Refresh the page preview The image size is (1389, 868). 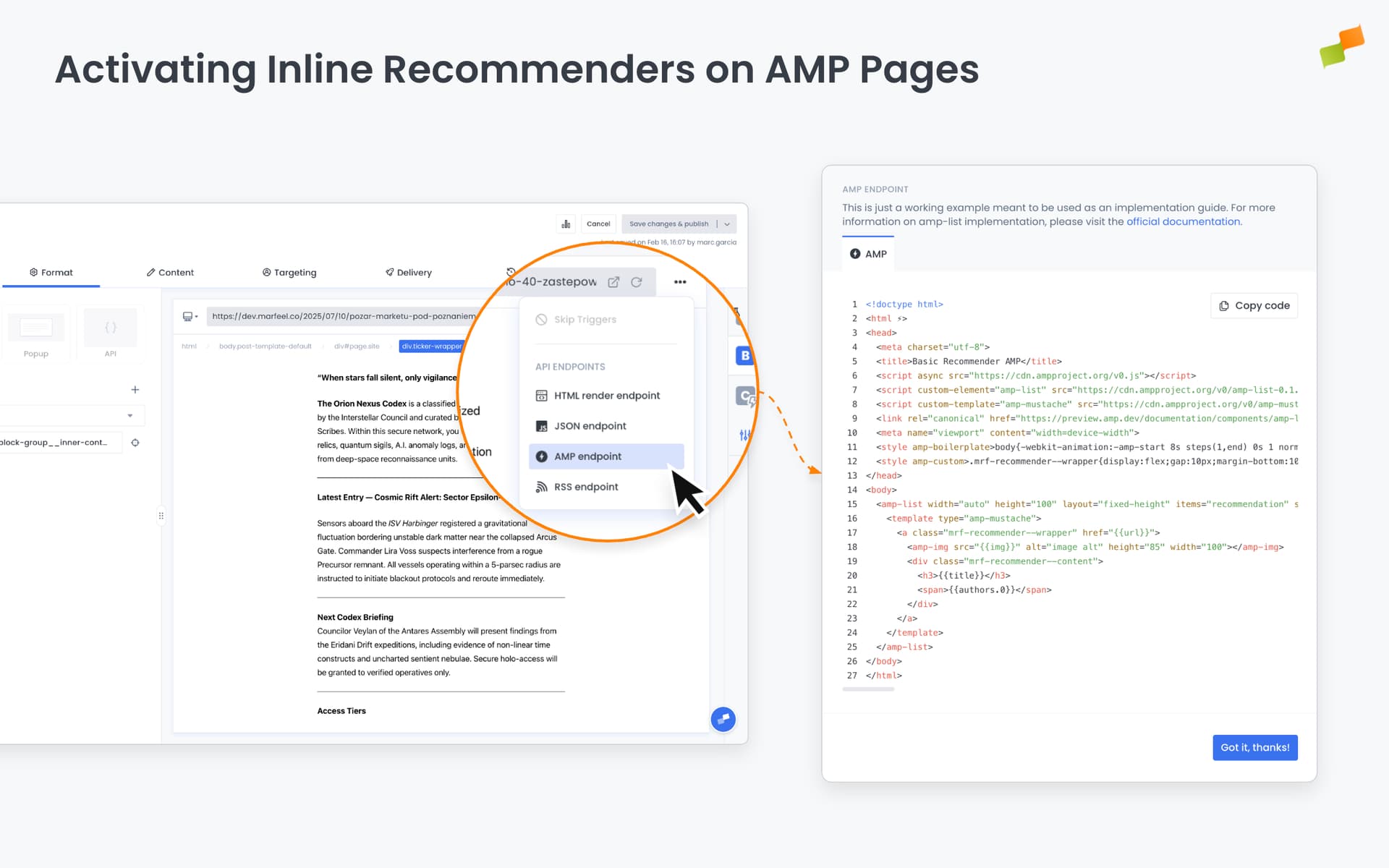(637, 281)
